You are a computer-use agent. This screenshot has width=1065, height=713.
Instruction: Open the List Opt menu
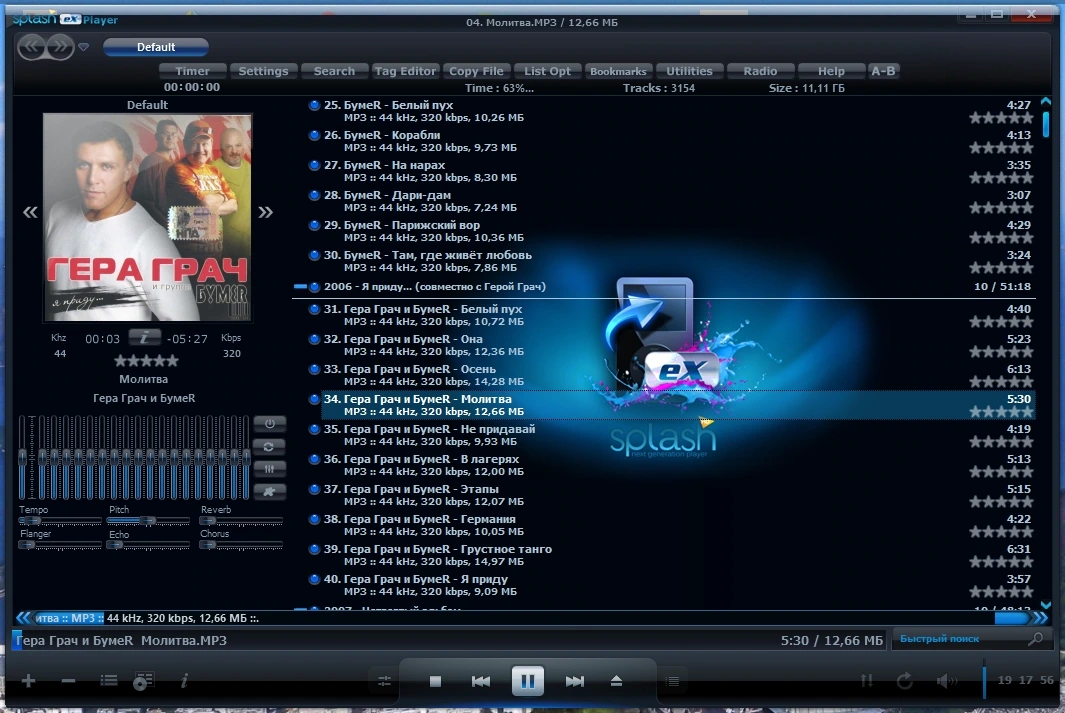tap(547, 71)
